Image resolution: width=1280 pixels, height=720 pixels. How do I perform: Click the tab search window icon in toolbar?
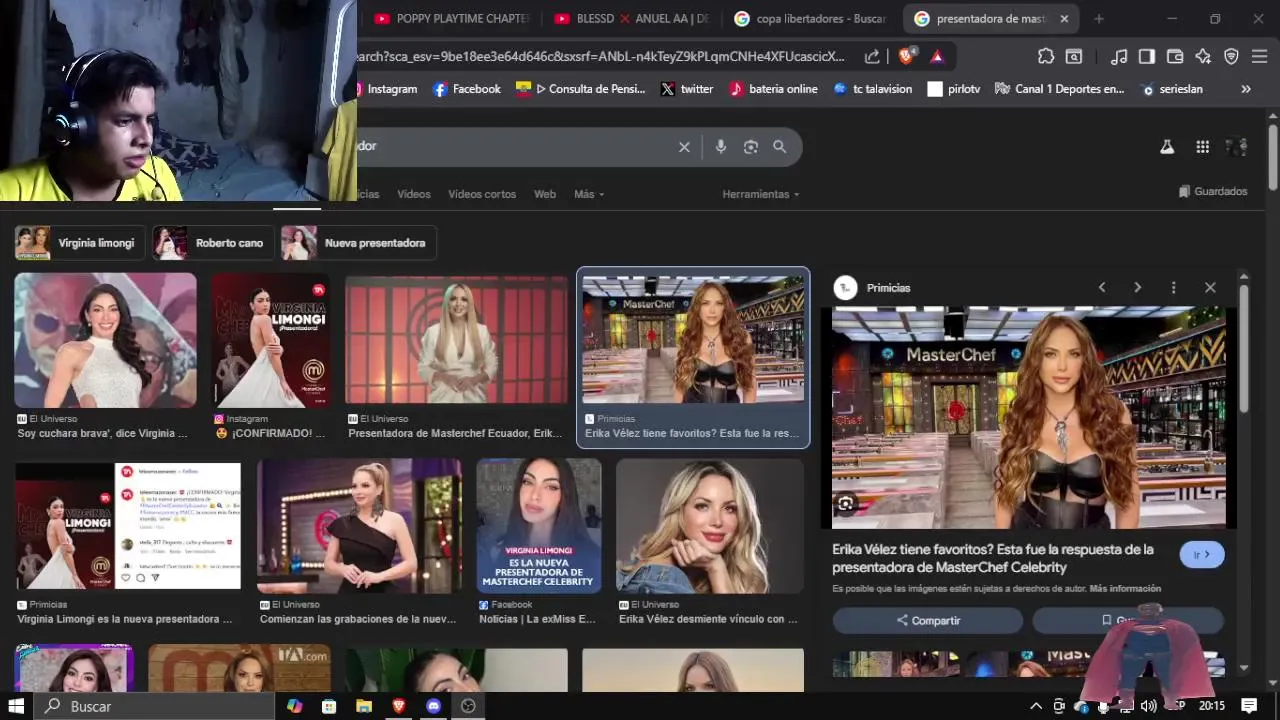click(x=1074, y=57)
